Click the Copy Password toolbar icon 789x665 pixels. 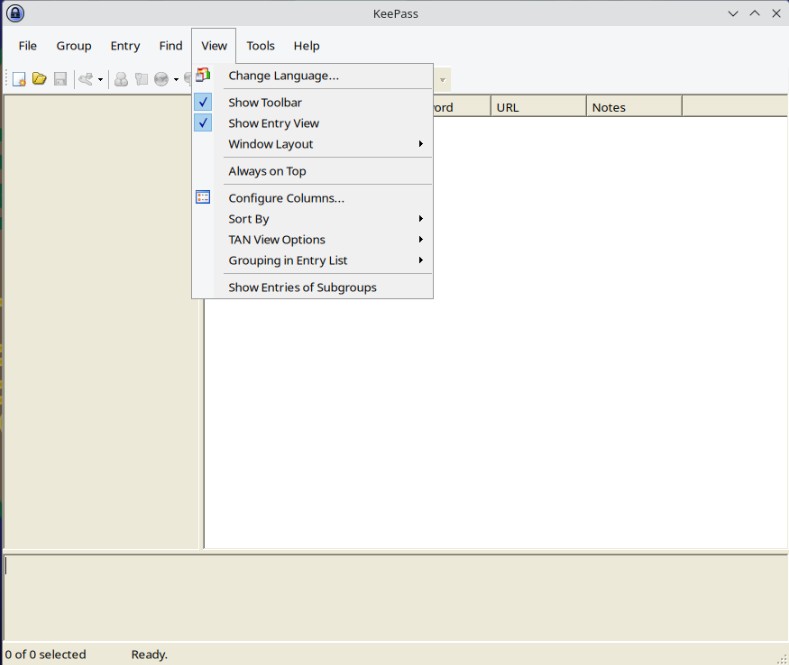[x=141, y=79]
